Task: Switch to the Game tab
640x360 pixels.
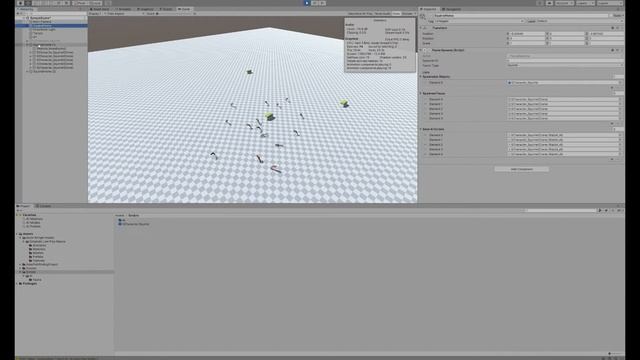Action: pyautogui.click(x=184, y=9)
